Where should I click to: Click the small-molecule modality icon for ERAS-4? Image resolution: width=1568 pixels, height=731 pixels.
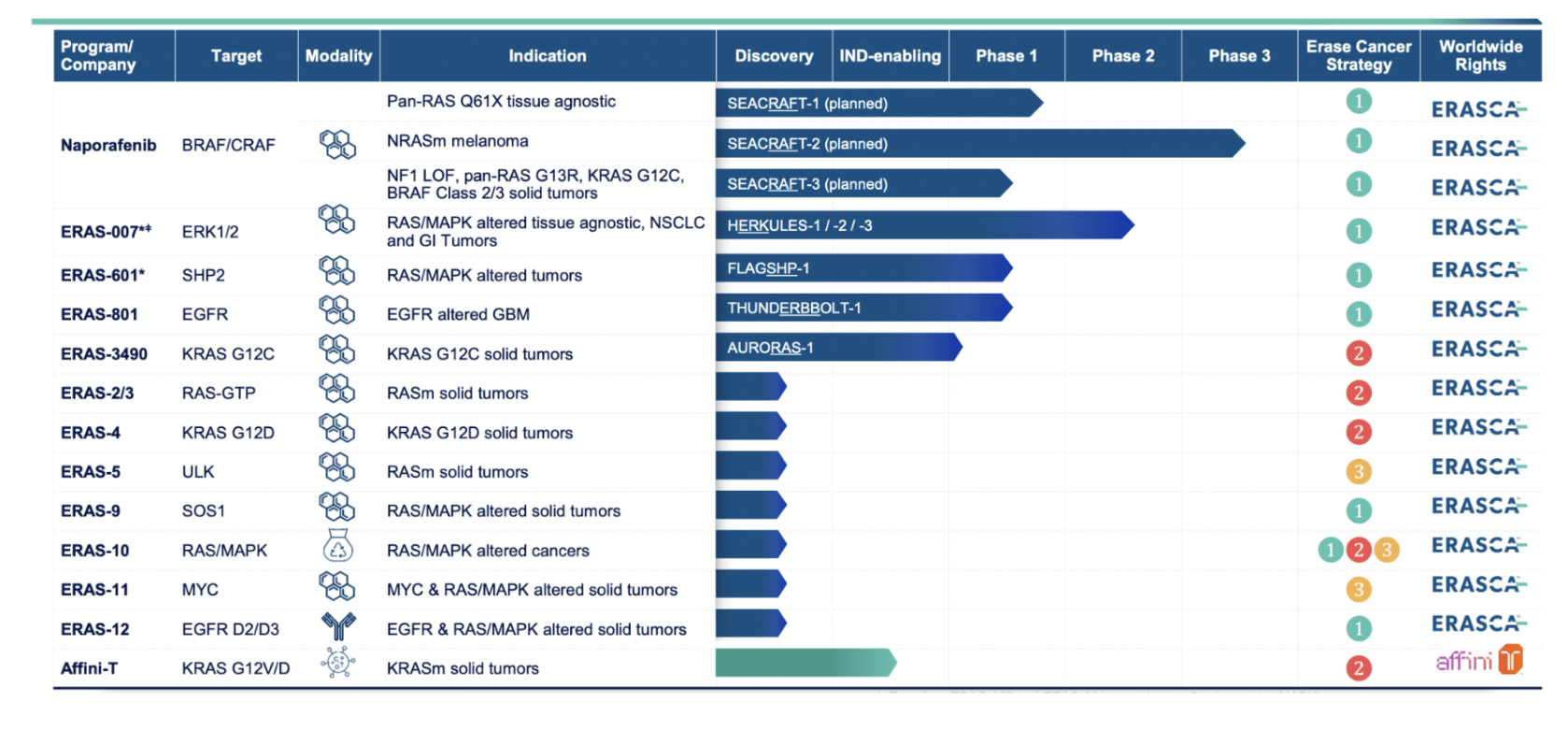[337, 428]
